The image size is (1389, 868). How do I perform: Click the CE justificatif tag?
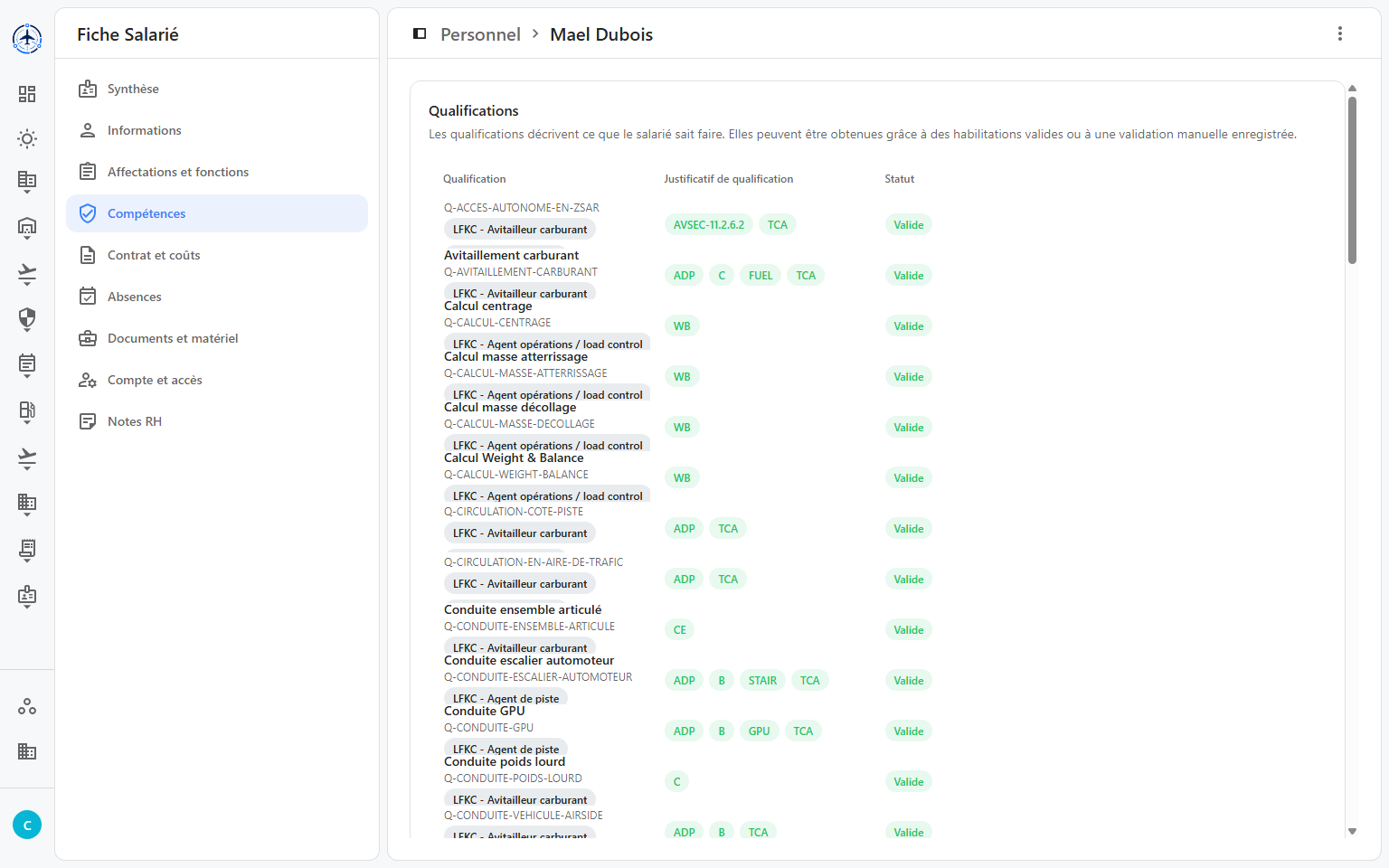point(680,630)
